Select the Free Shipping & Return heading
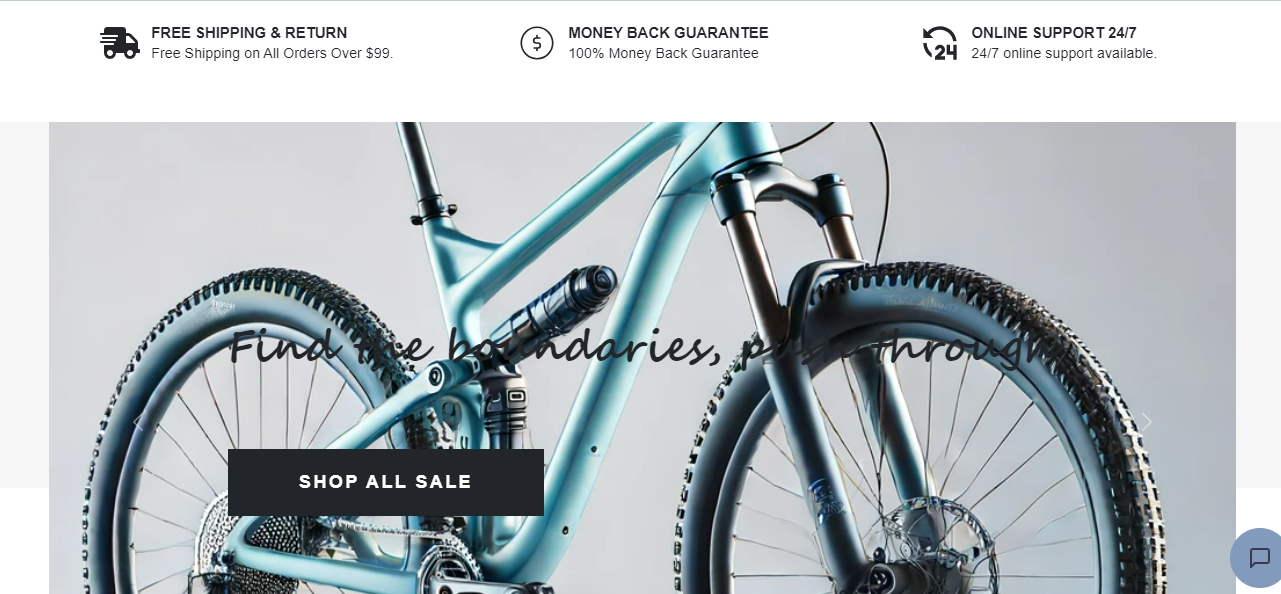Image resolution: width=1281 pixels, height=594 pixels. pos(249,33)
